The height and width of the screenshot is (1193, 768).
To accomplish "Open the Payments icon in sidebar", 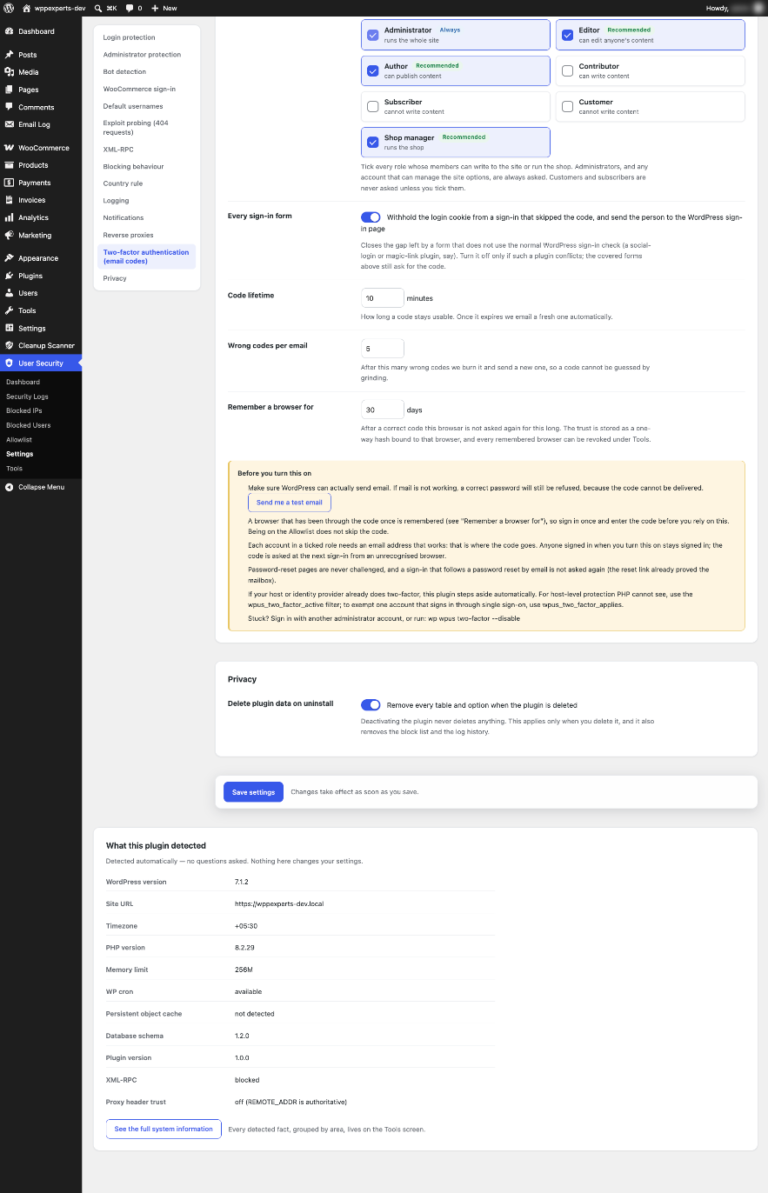I will (9, 183).
